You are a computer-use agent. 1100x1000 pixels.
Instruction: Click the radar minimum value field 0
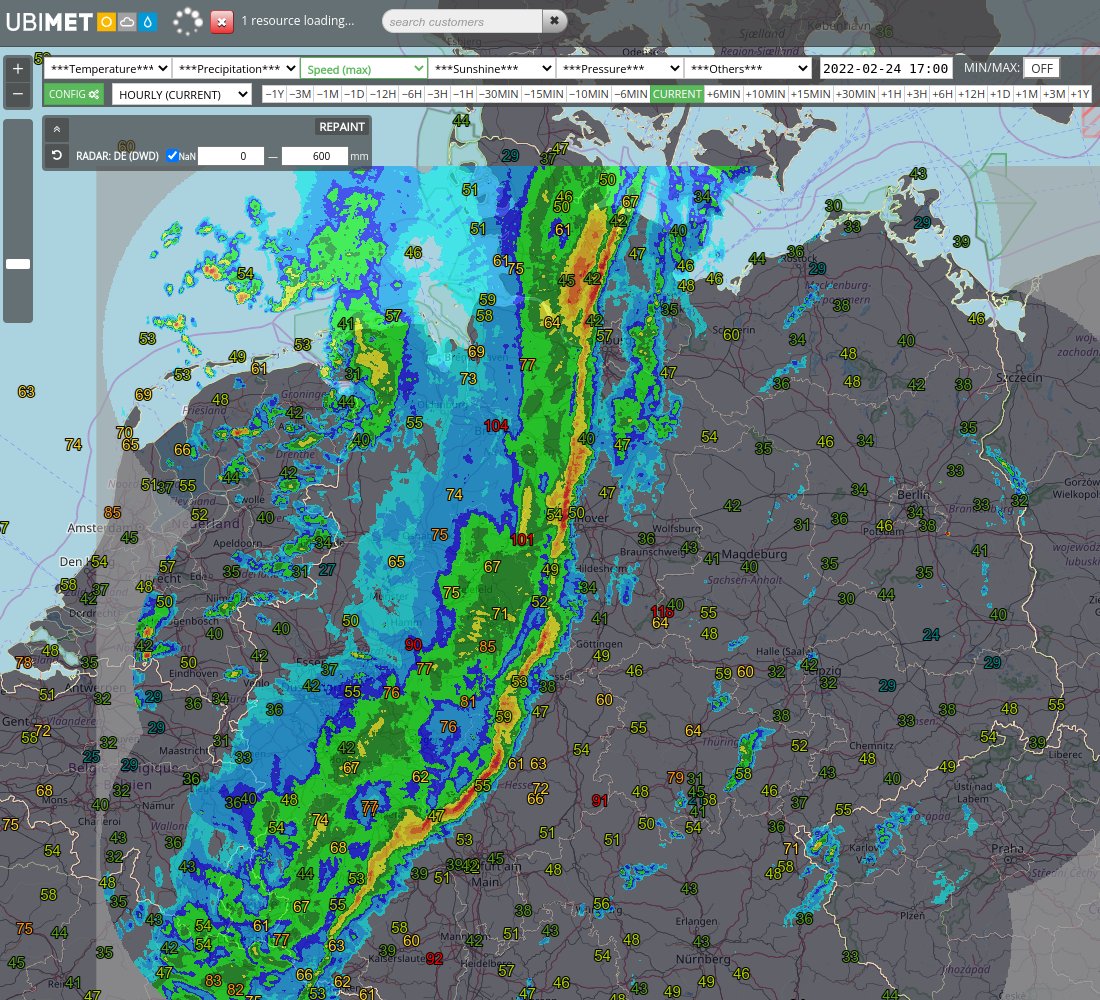coord(232,156)
